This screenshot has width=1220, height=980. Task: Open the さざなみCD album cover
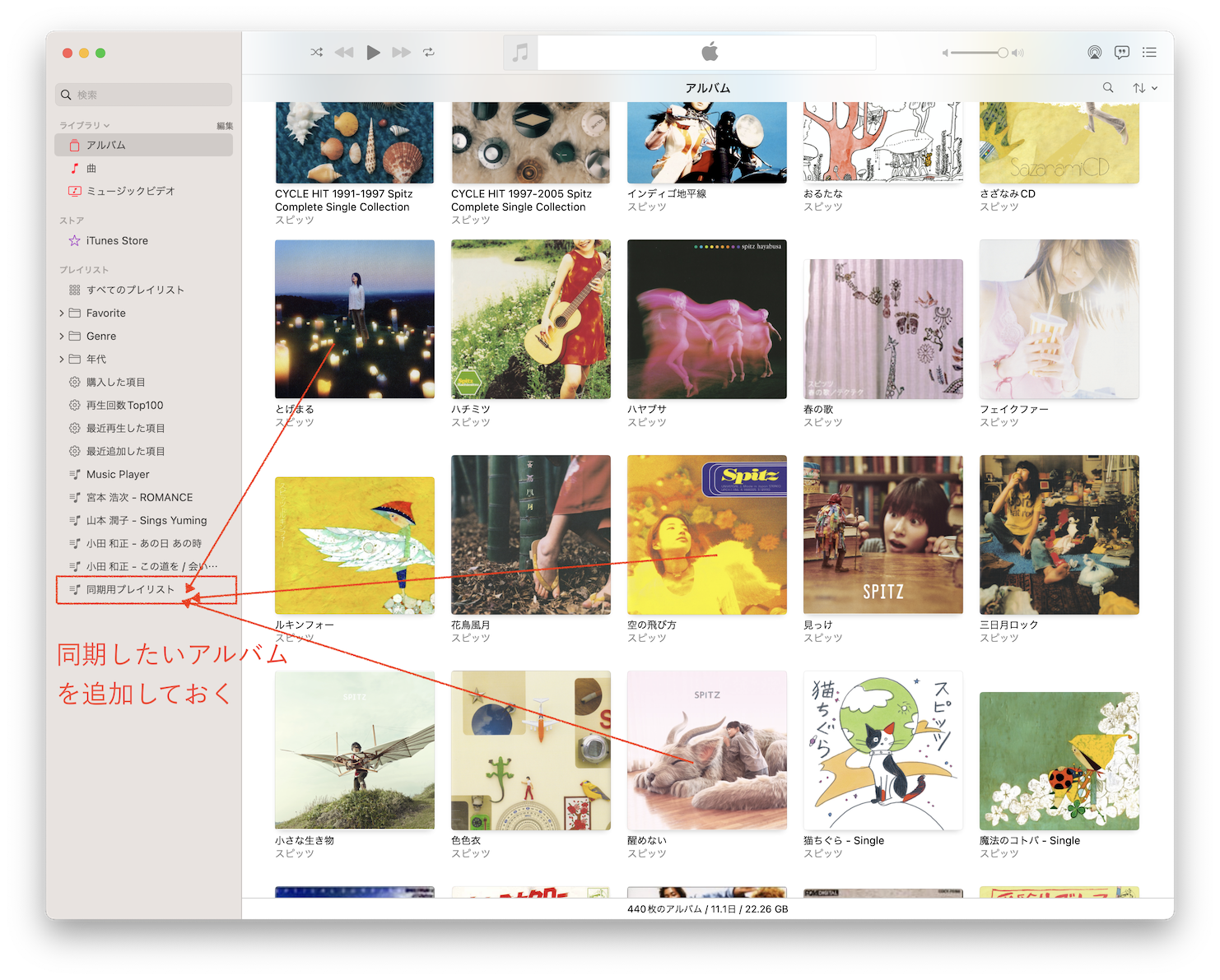tap(1059, 142)
